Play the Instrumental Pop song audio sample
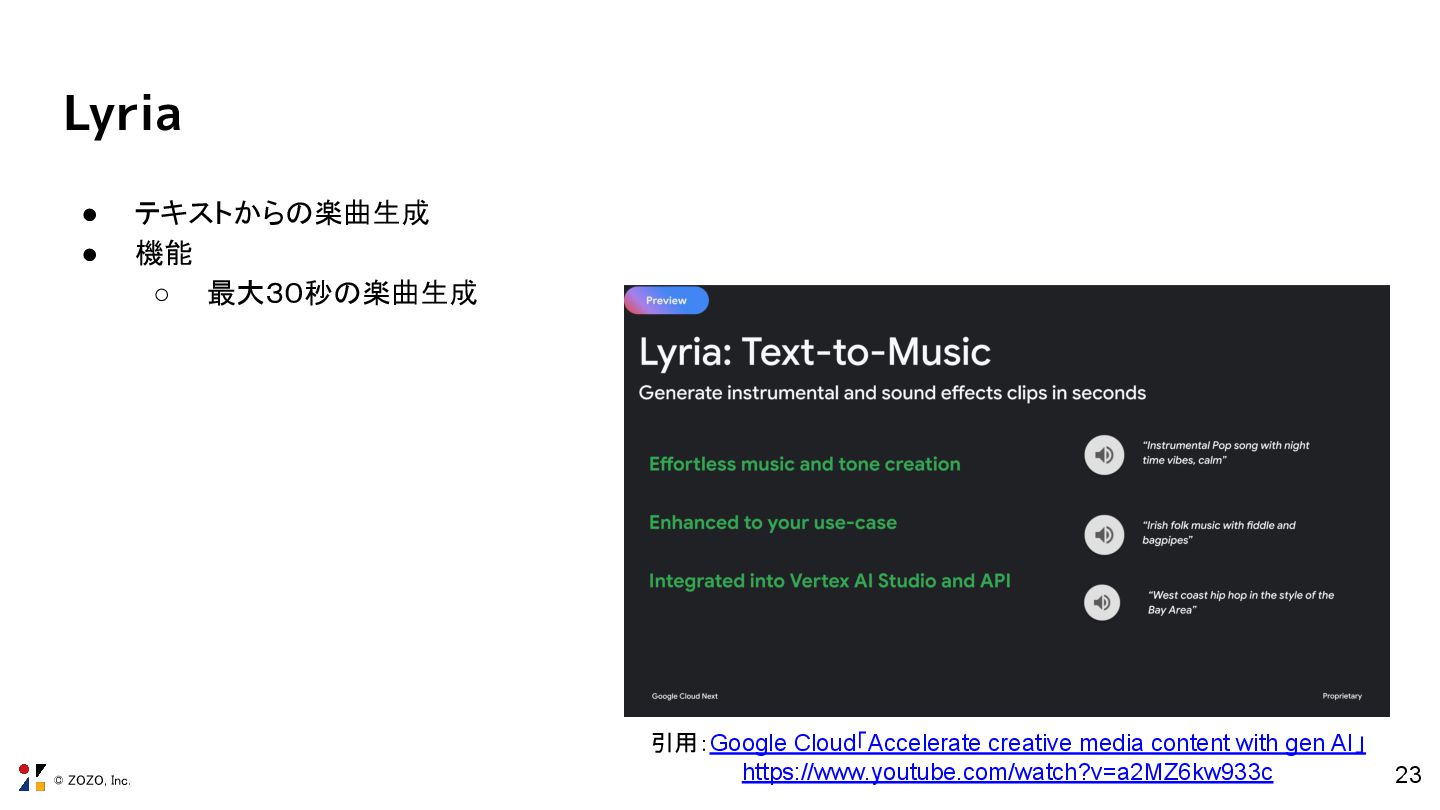This screenshot has width=1440, height=810. tap(1104, 455)
